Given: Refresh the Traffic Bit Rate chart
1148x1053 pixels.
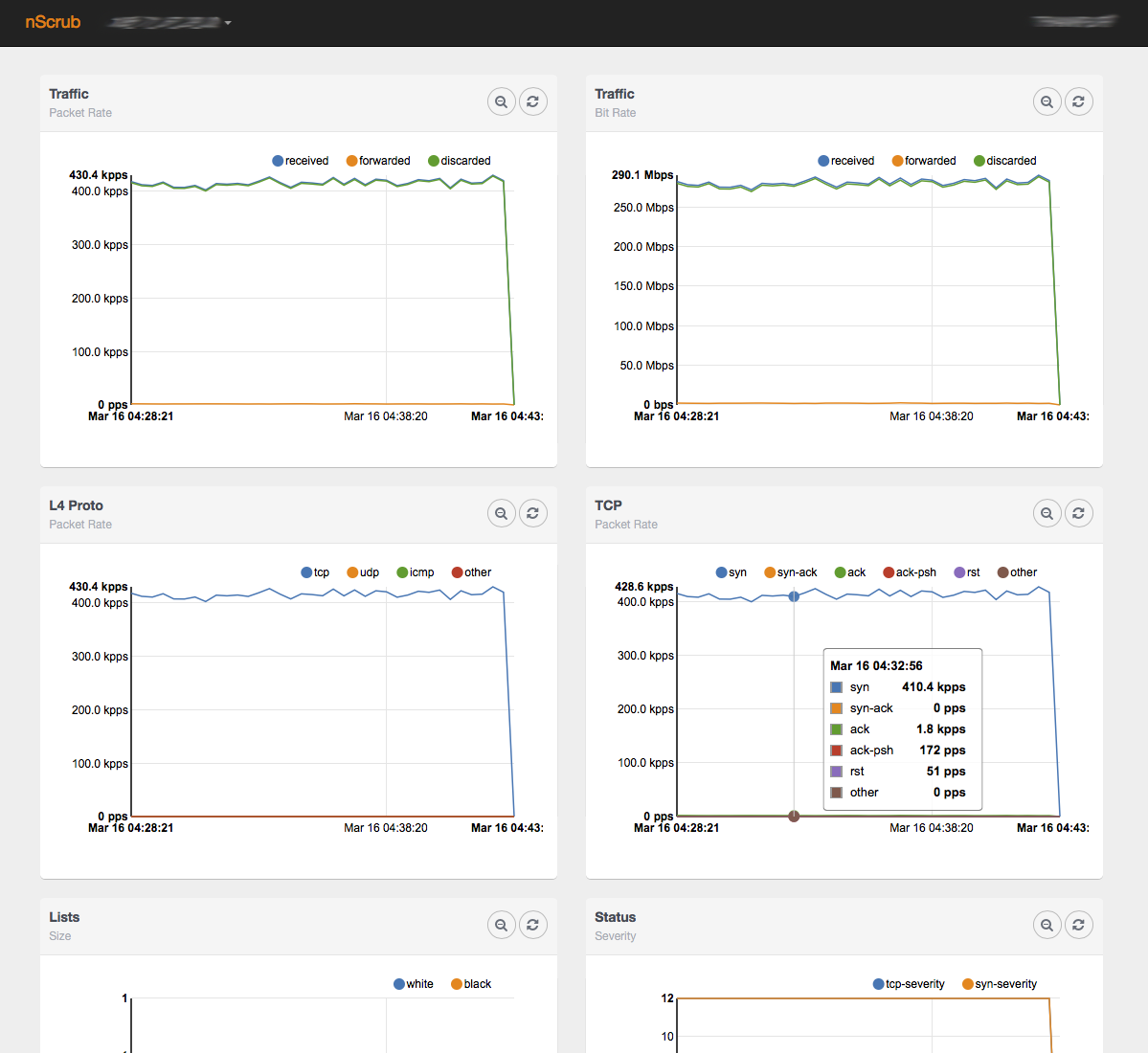Looking at the screenshot, I should [1078, 101].
